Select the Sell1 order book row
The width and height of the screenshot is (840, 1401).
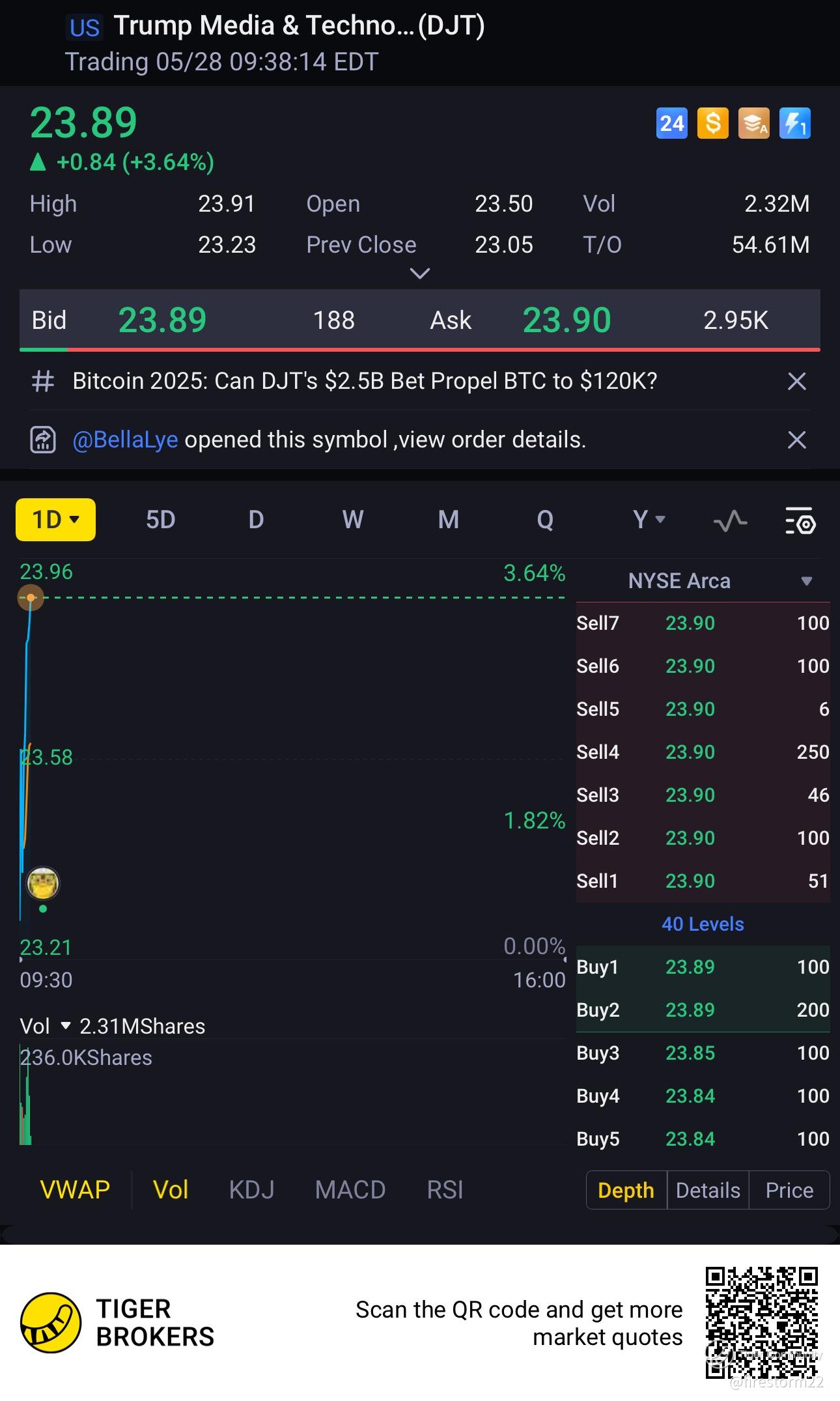click(703, 881)
